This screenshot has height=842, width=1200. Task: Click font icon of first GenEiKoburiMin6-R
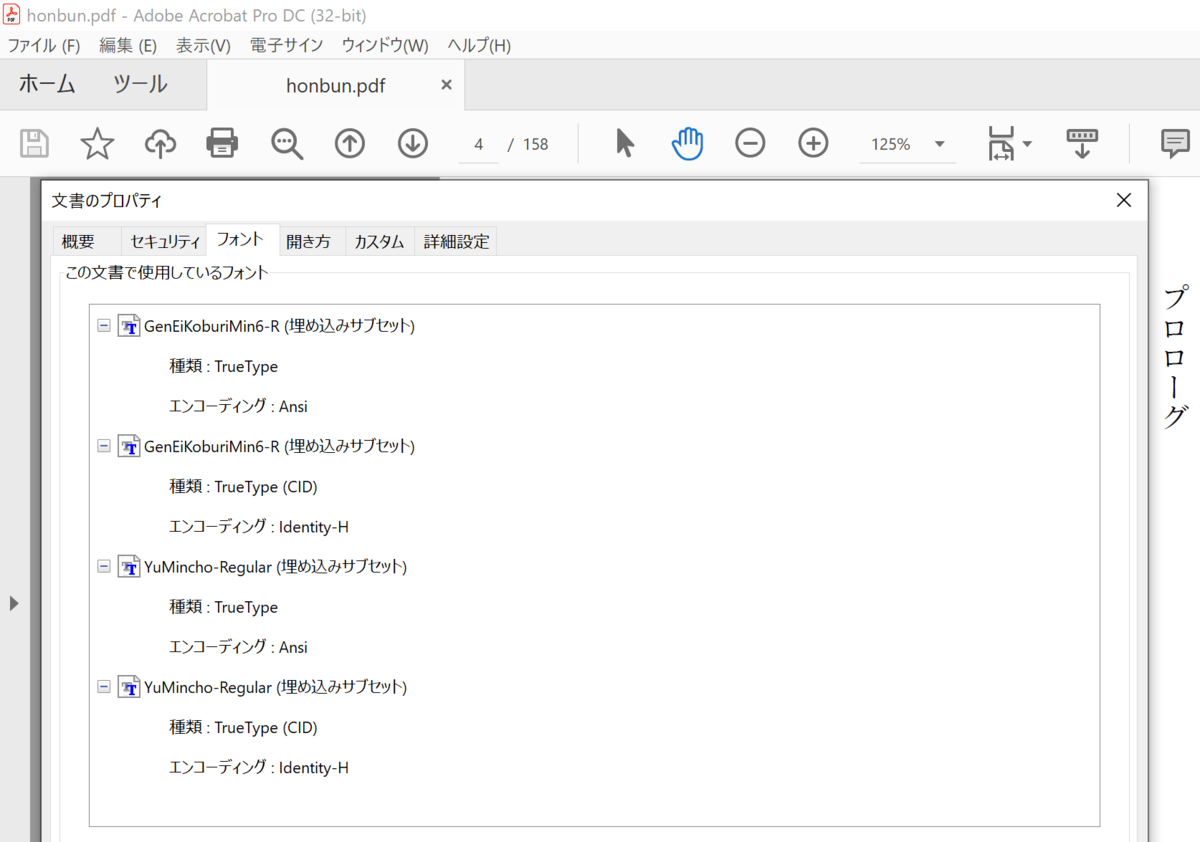pyautogui.click(x=129, y=326)
